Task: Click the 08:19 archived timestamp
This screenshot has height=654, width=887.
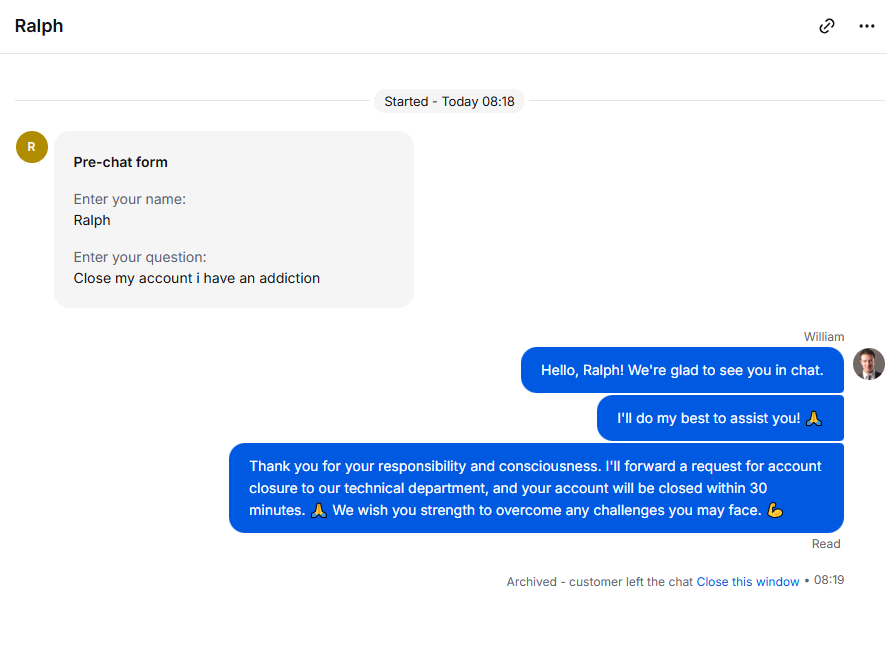Action: [x=829, y=580]
